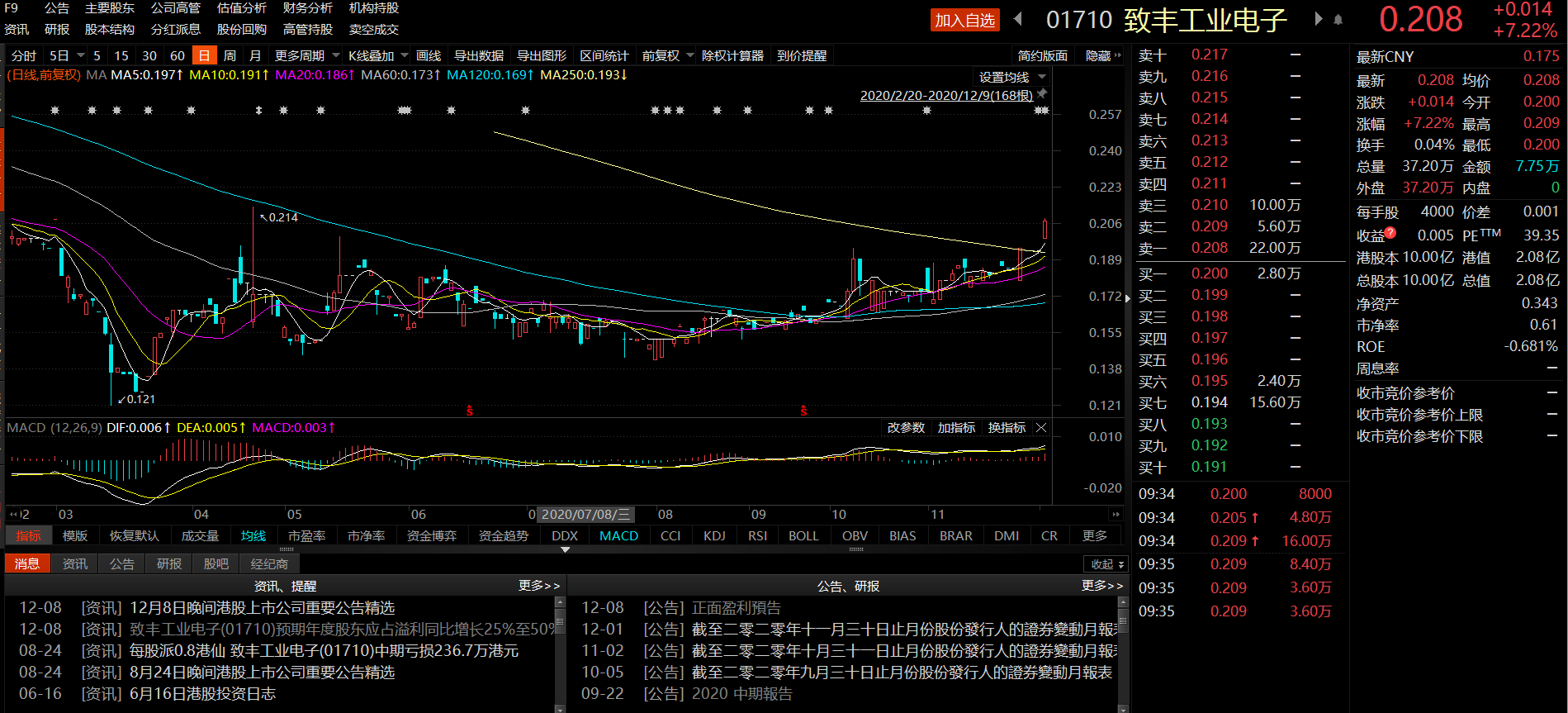The image size is (1568, 713).
Task: Click the news list vertical scrollbar
Action: point(560,653)
